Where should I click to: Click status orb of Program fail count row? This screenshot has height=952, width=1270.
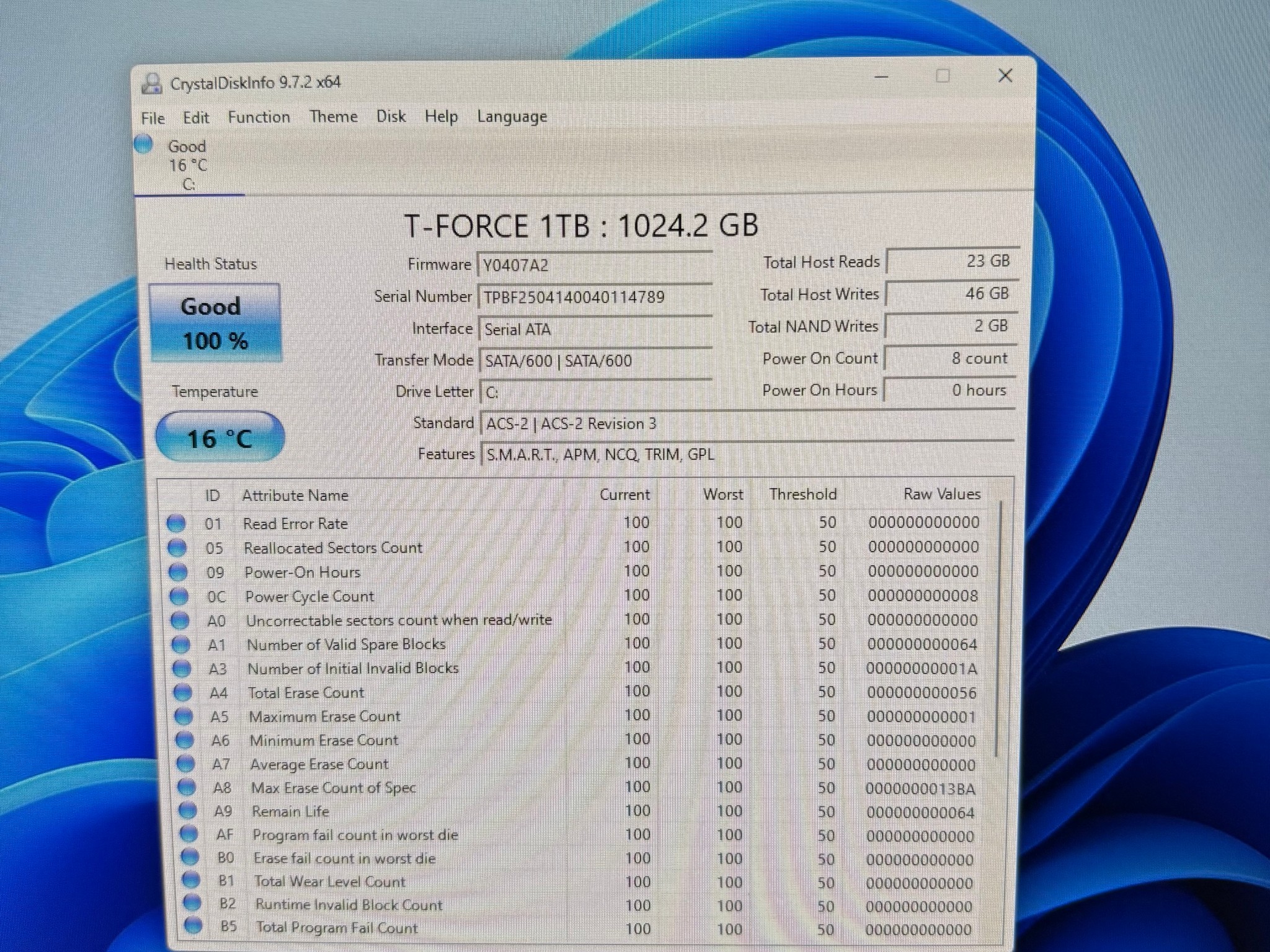point(189,834)
